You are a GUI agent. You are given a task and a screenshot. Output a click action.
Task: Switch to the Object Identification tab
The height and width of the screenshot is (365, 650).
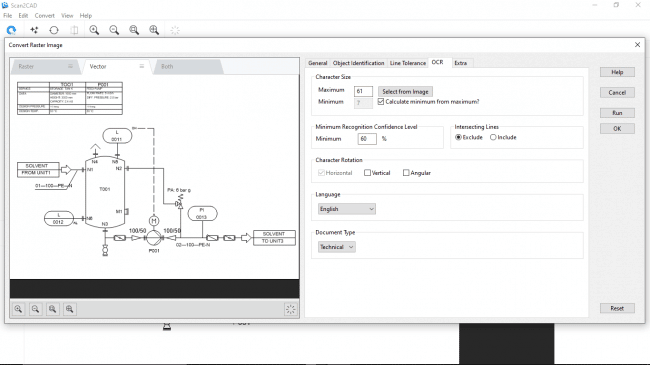tap(359, 63)
